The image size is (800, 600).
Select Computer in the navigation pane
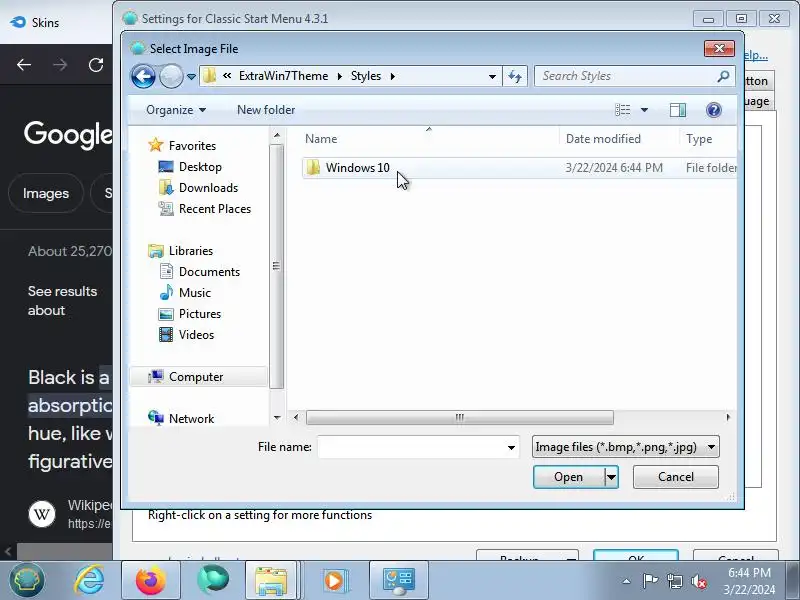pyautogui.click(x=196, y=377)
